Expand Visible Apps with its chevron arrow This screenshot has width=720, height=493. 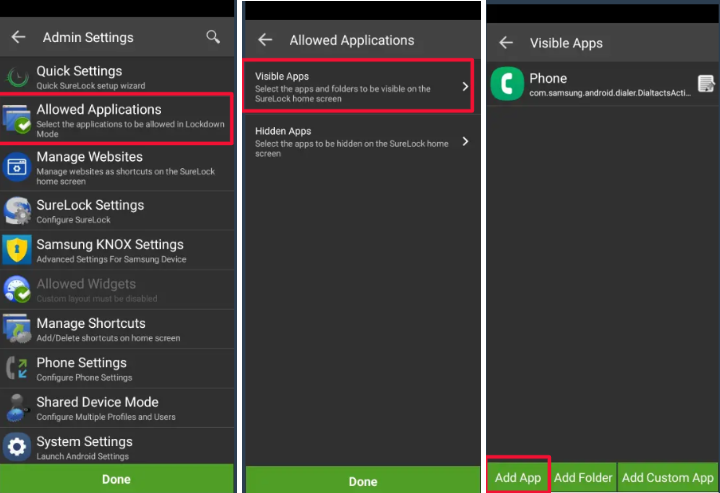[x=464, y=87]
